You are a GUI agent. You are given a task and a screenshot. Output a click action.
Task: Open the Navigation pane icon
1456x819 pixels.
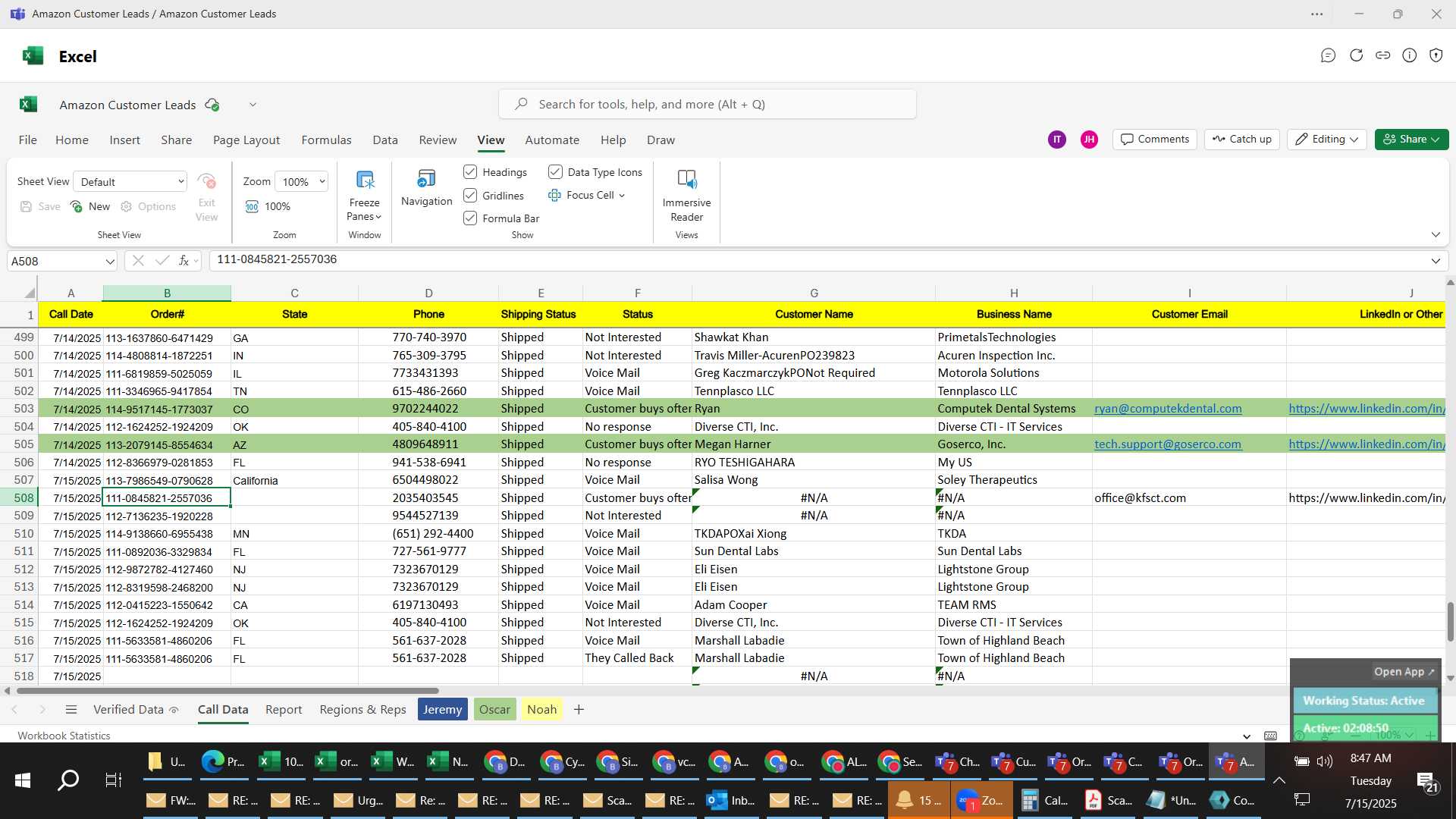[426, 179]
